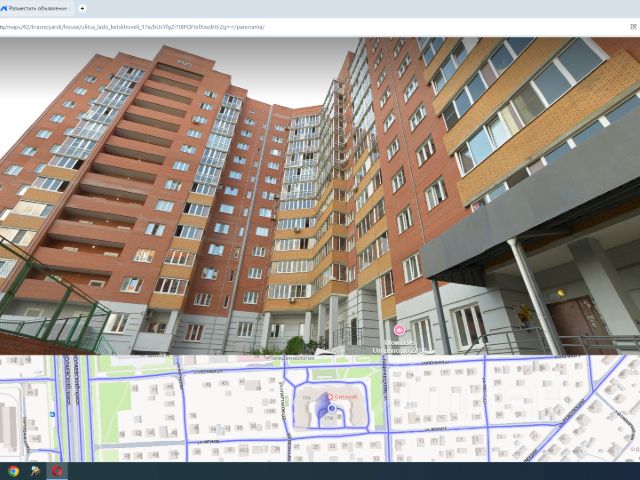
Task: Click the pink organization marker in the panorama
Action: pyautogui.click(x=399, y=329)
